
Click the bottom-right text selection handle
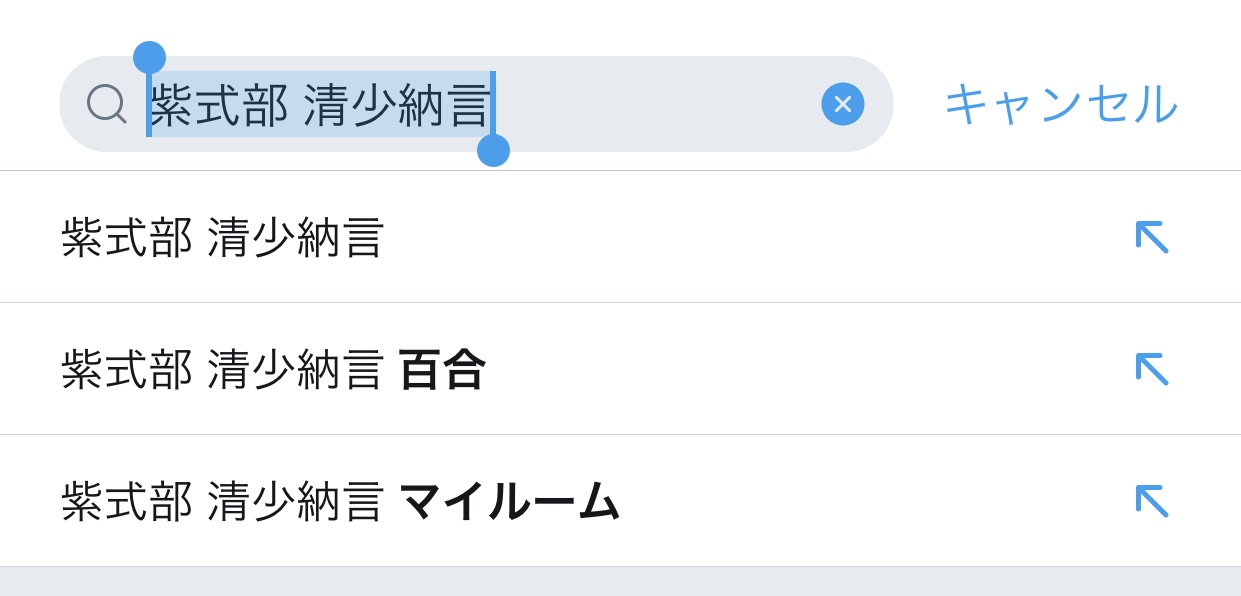point(493,150)
